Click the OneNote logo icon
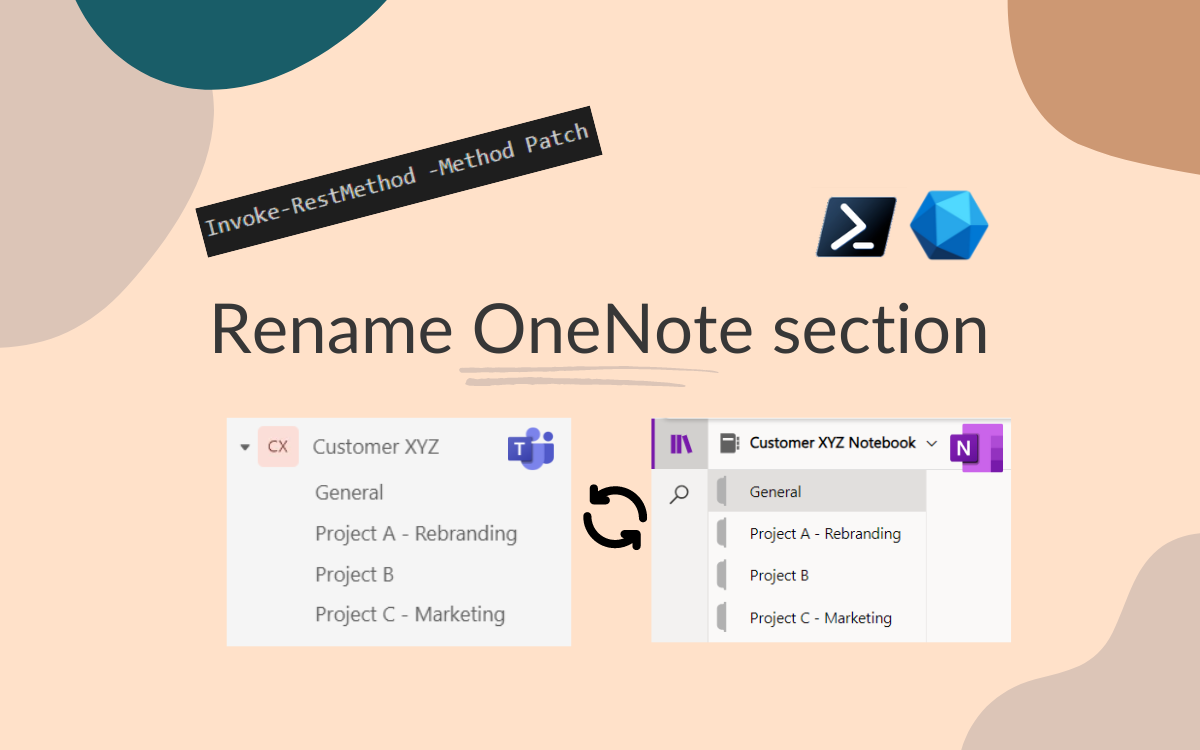 coord(976,447)
